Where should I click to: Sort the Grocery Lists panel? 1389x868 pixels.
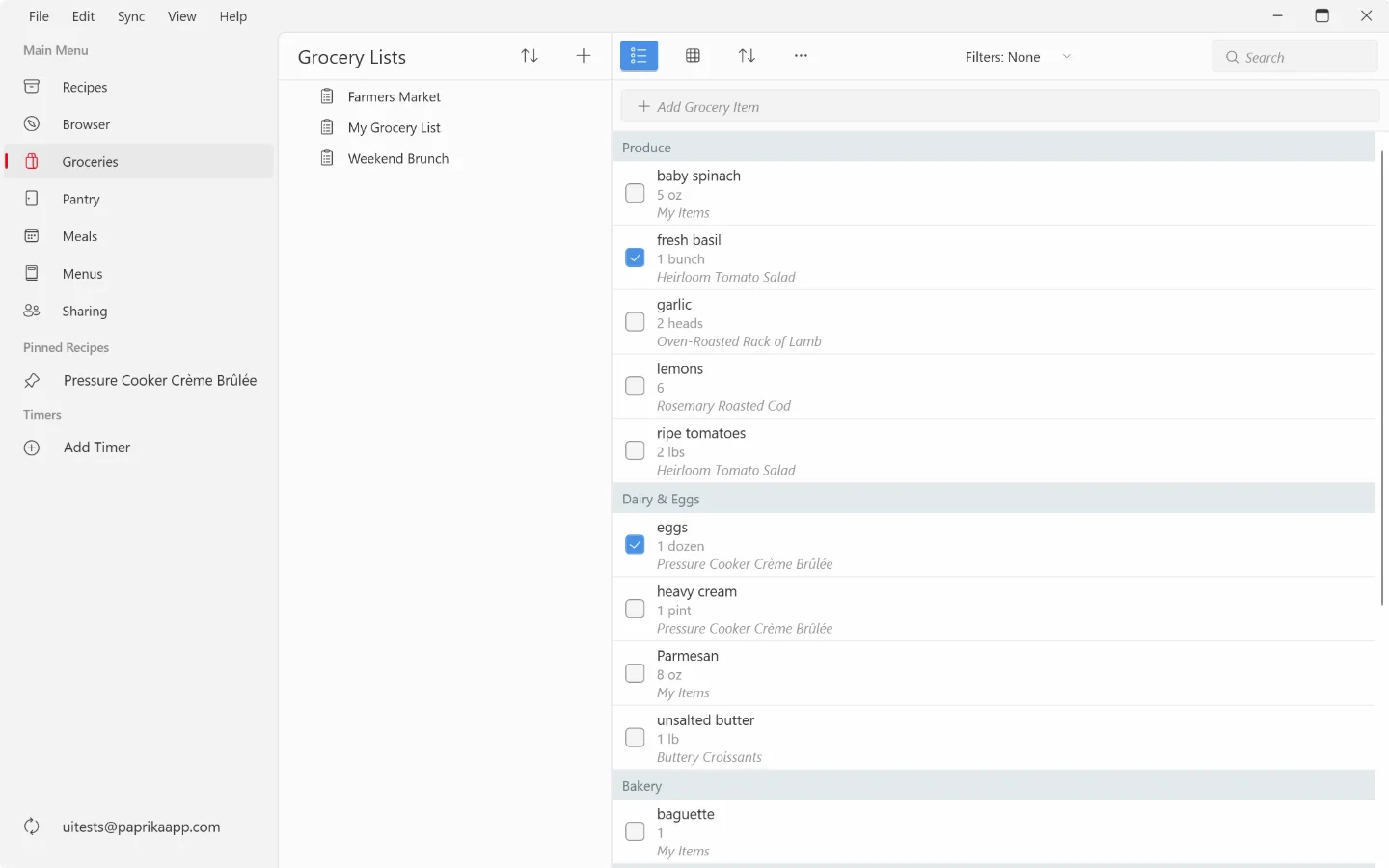tap(530, 56)
